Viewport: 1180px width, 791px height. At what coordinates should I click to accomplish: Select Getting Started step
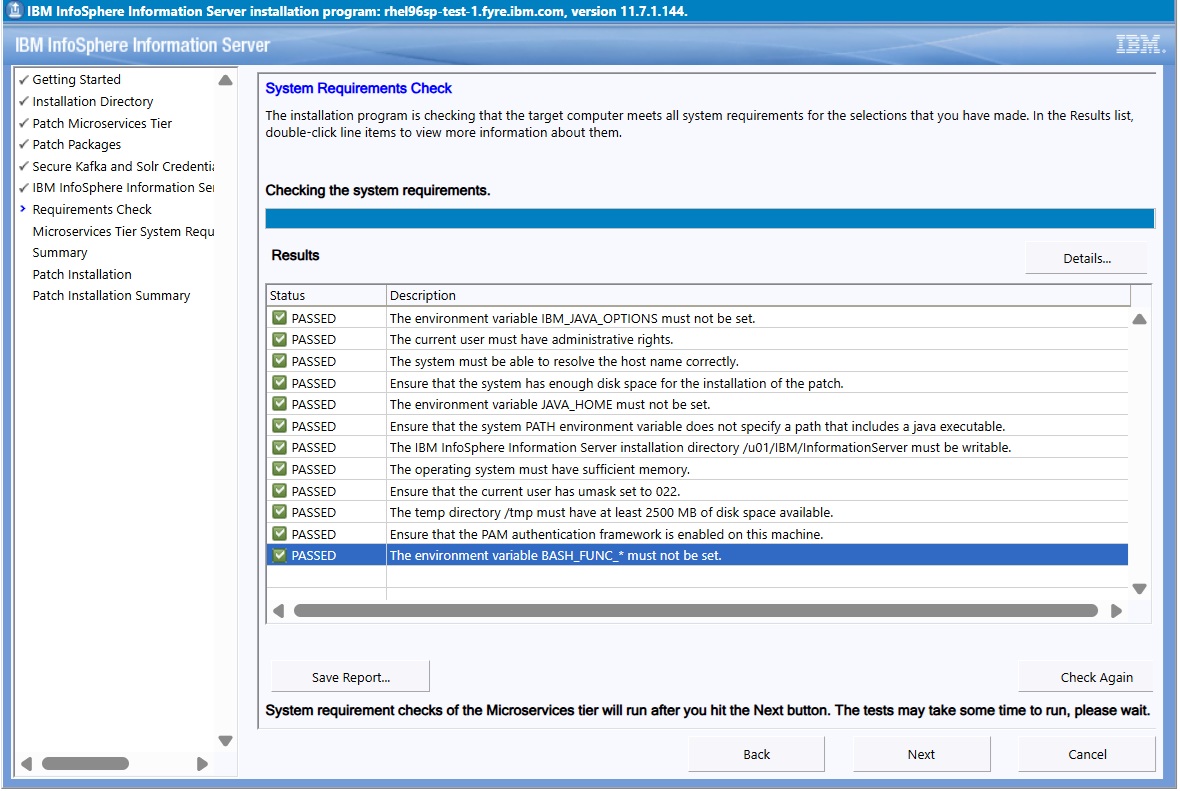coord(76,80)
